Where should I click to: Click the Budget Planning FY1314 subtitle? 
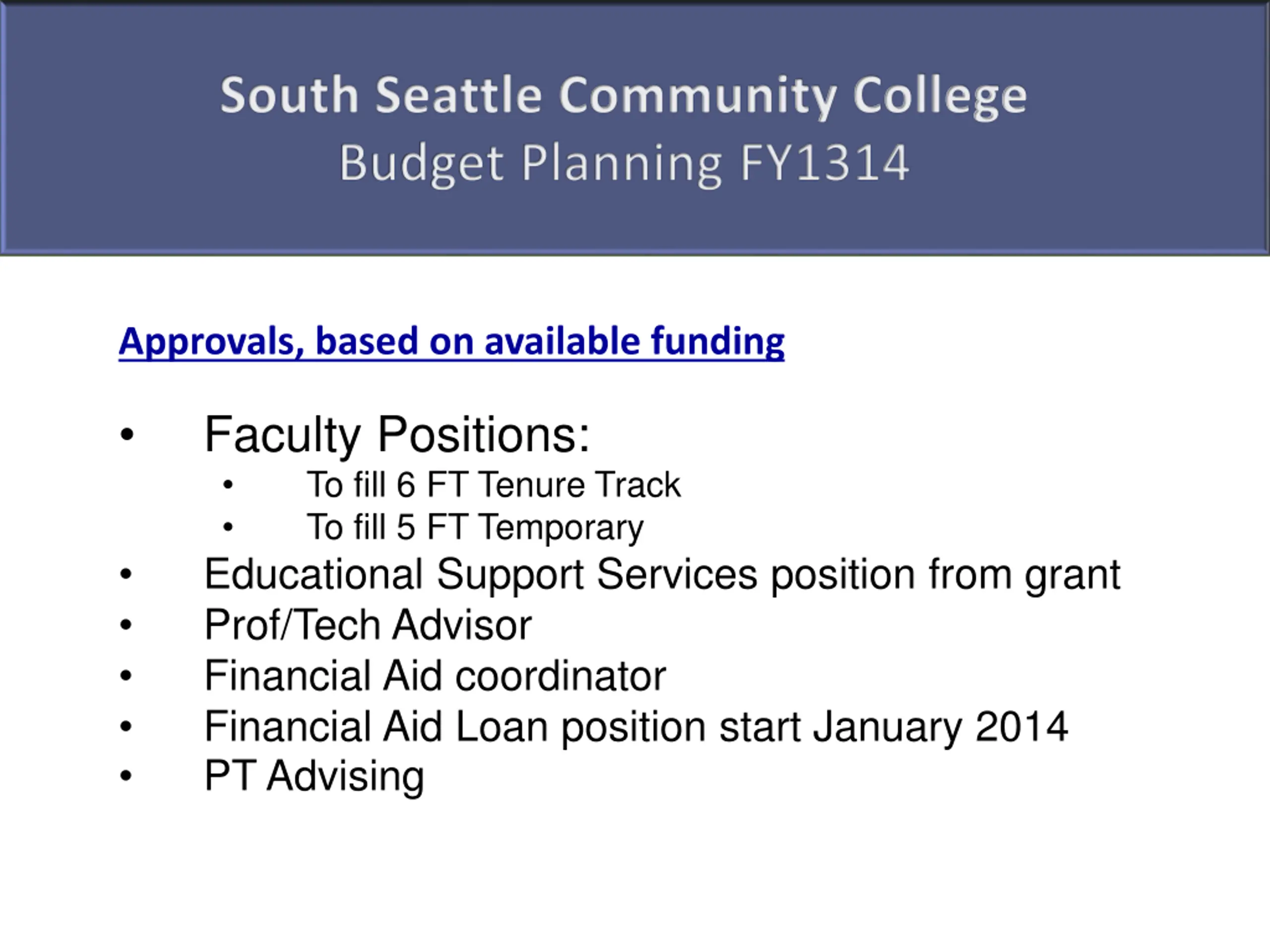[x=624, y=164]
